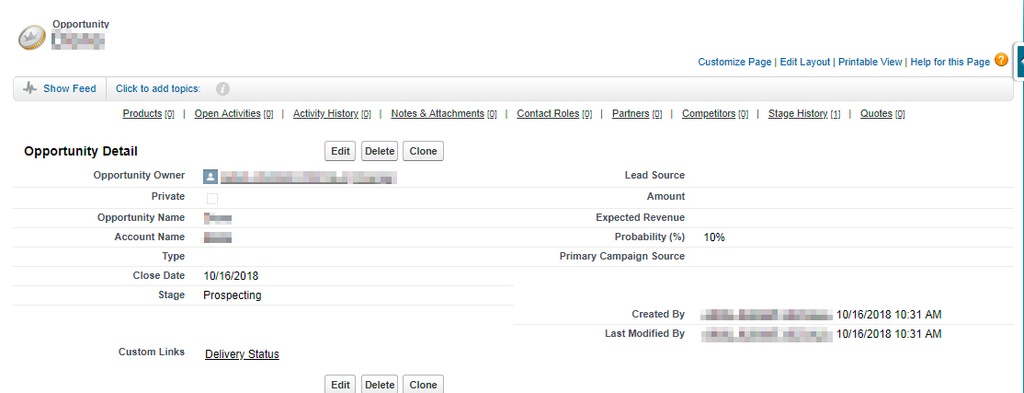Jump to Open Activities related list
The width and height of the screenshot is (1024, 393).
point(227,114)
